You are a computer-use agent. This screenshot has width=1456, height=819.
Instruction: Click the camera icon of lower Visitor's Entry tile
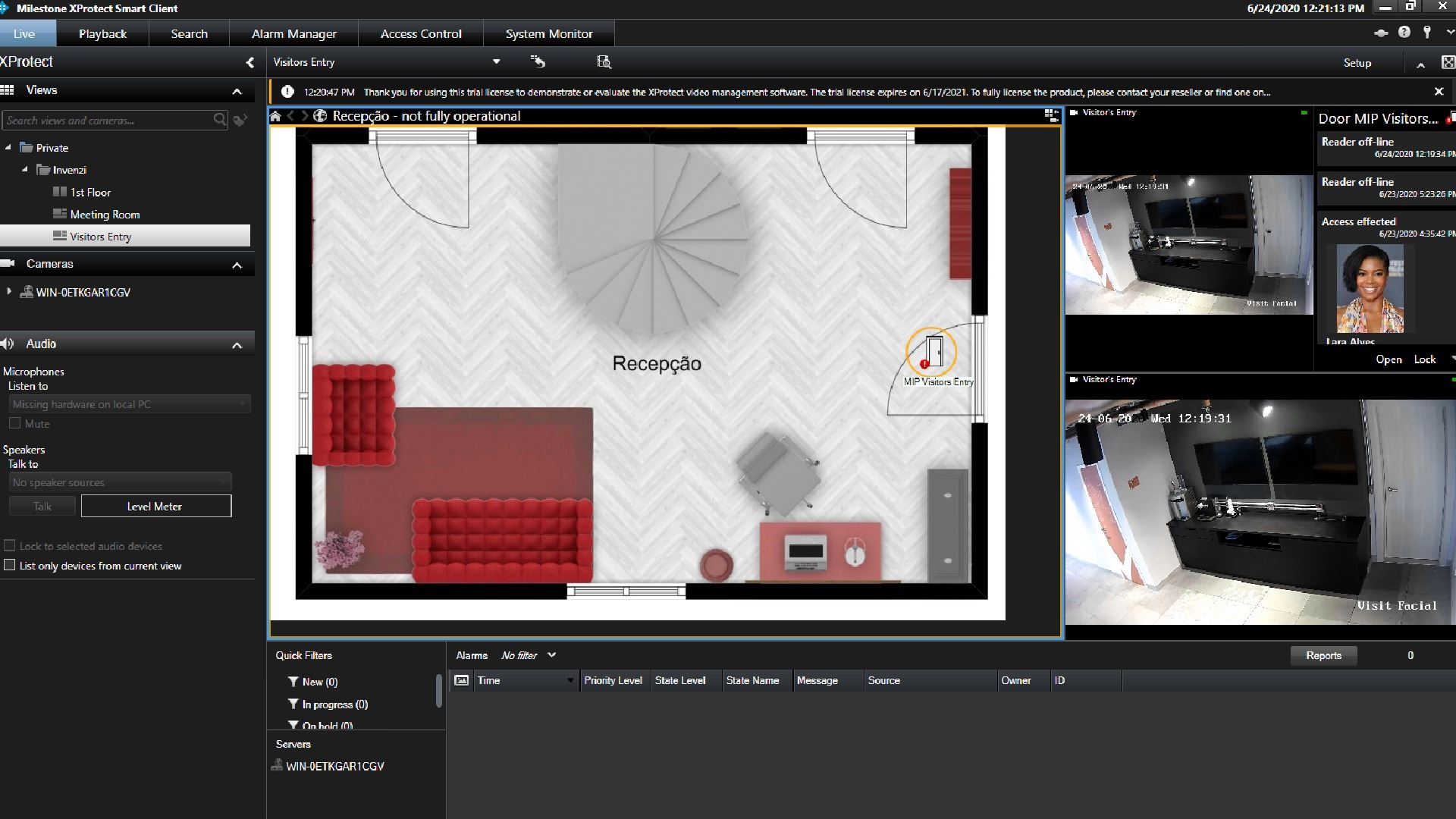tap(1074, 379)
